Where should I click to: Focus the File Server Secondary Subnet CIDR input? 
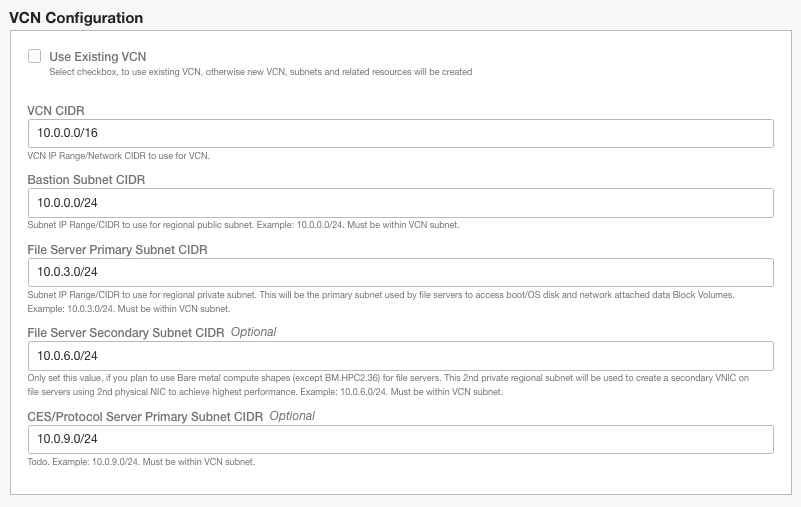click(400, 356)
